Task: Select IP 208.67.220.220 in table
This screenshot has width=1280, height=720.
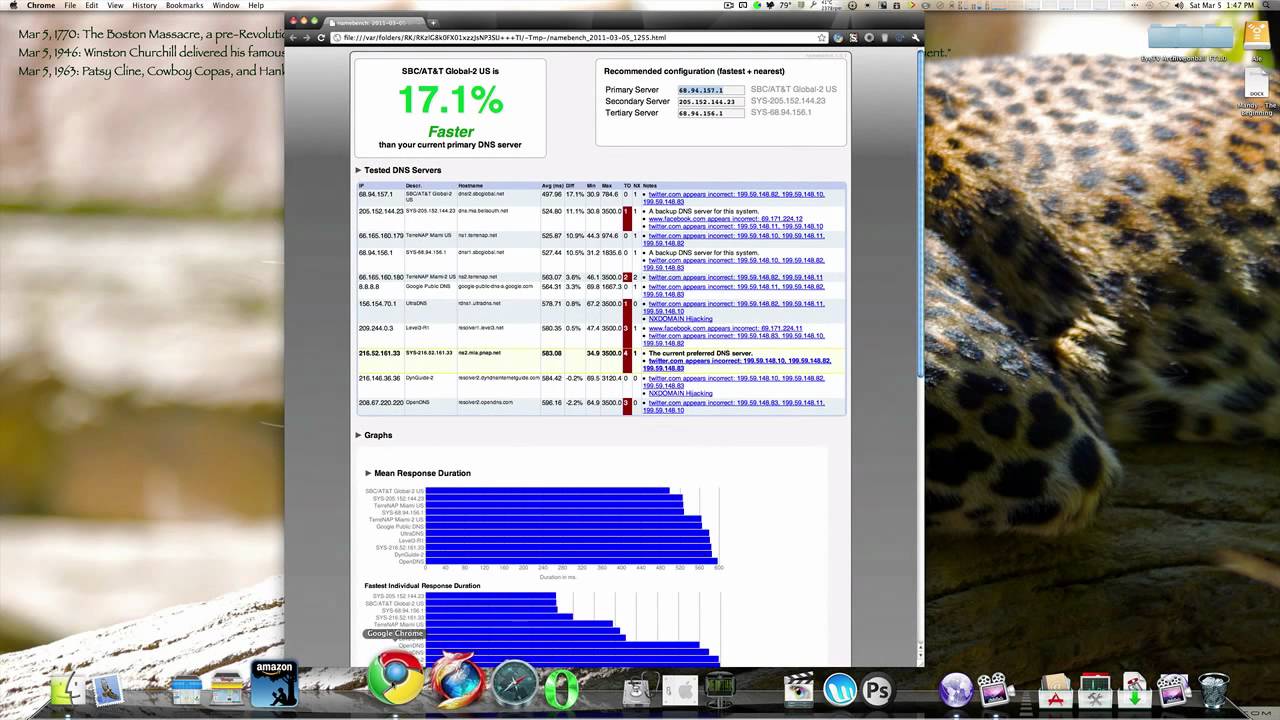Action: (382, 402)
